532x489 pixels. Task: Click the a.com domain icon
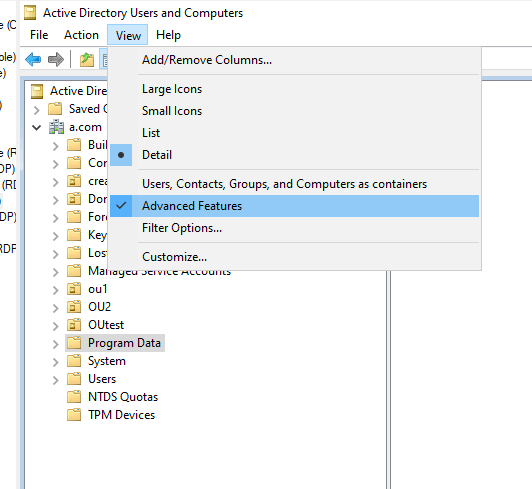[x=56, y=127]
